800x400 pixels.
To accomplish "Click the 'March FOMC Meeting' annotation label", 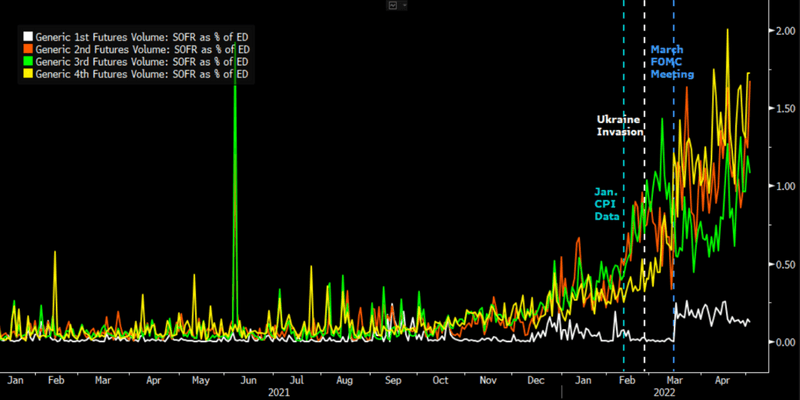I will coord(672,62).
